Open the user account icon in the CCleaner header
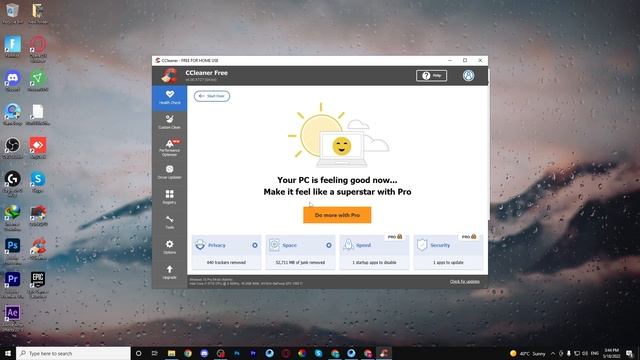Viewport: 640px width, 360px height. (469, 76)
